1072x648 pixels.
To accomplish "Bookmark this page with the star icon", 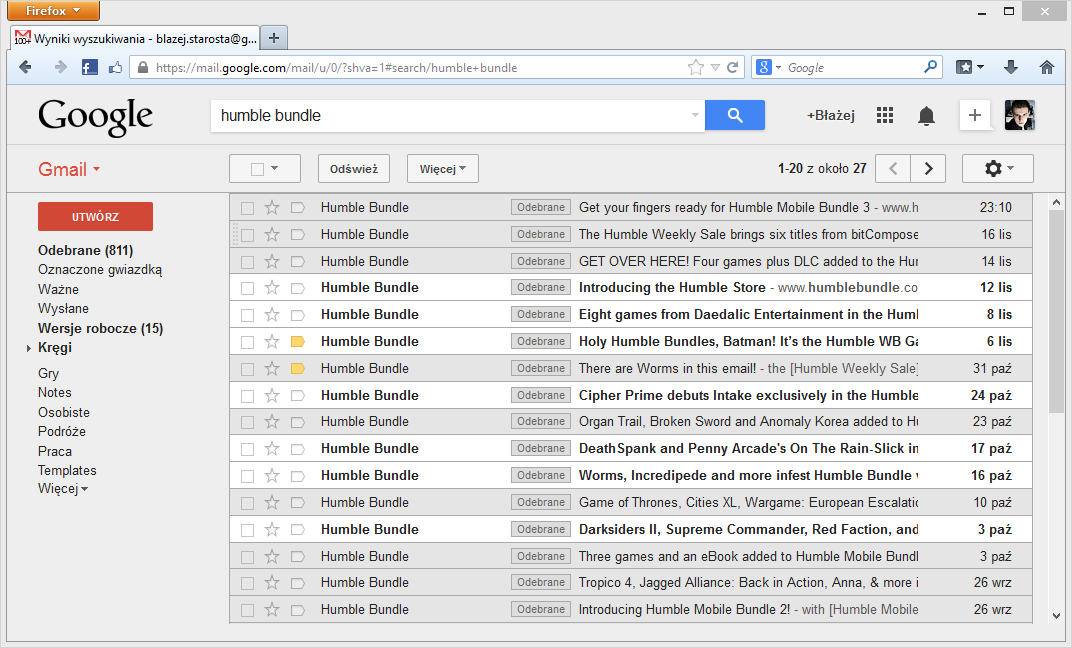I will (695, 67).
